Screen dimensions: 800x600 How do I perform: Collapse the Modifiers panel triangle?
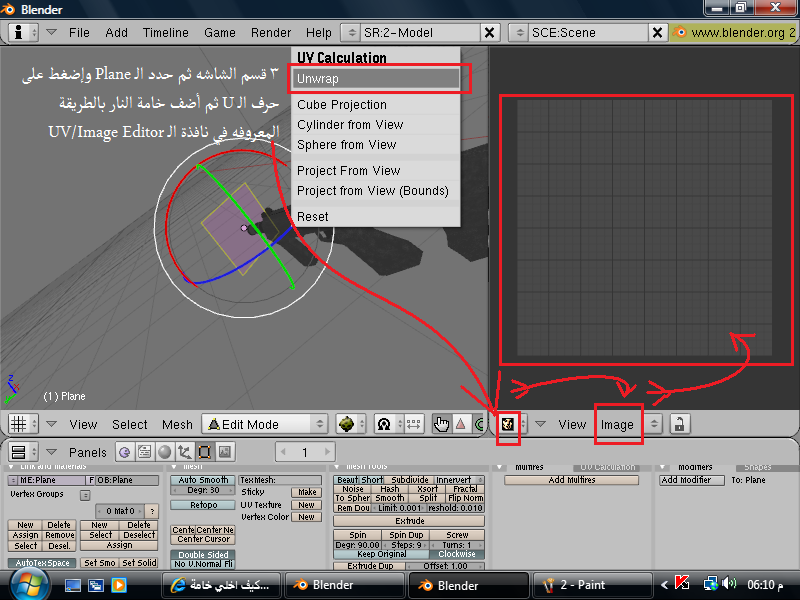(x=663, y=466)
